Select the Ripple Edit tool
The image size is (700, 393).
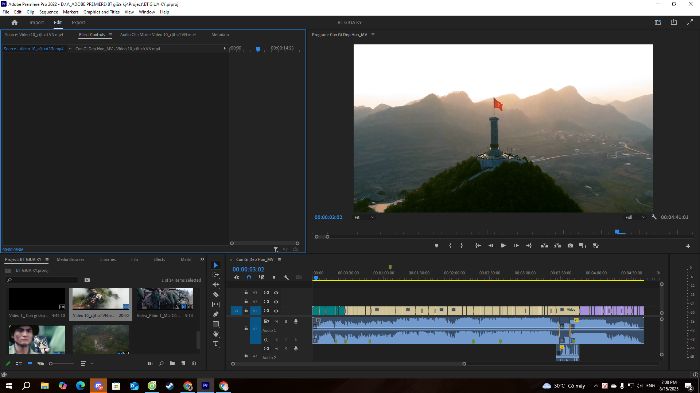[x=216, y=284]
